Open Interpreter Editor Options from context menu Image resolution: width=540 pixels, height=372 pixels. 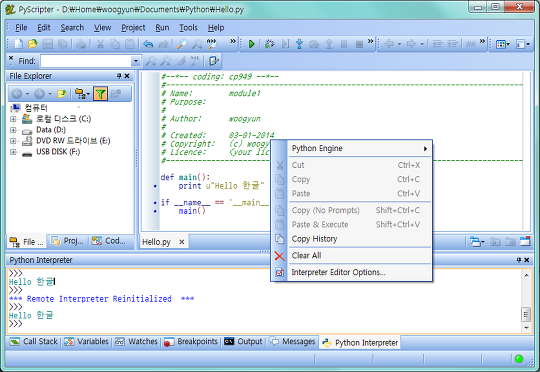pos(360,272)
